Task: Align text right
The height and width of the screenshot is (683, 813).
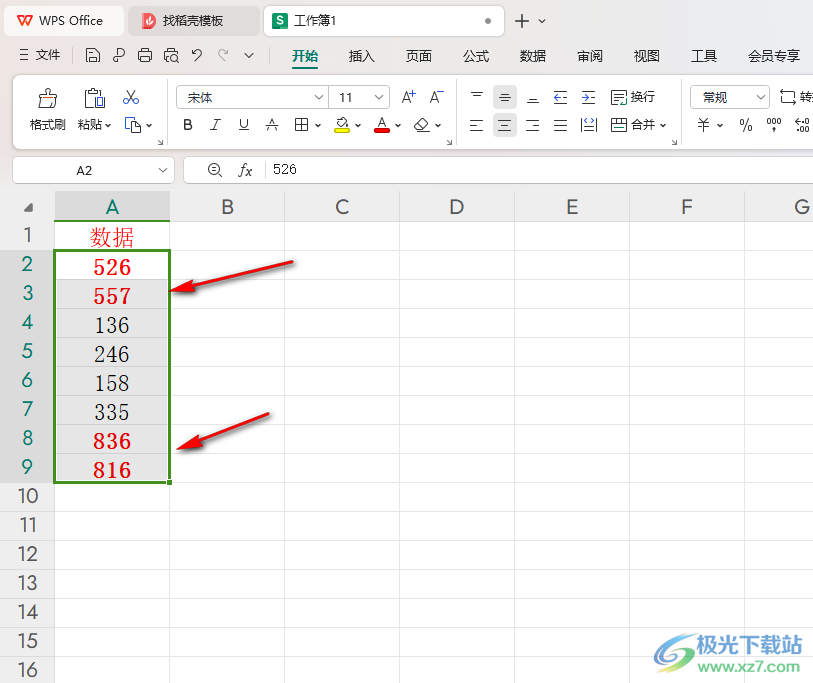Action: tap(532, 125)
